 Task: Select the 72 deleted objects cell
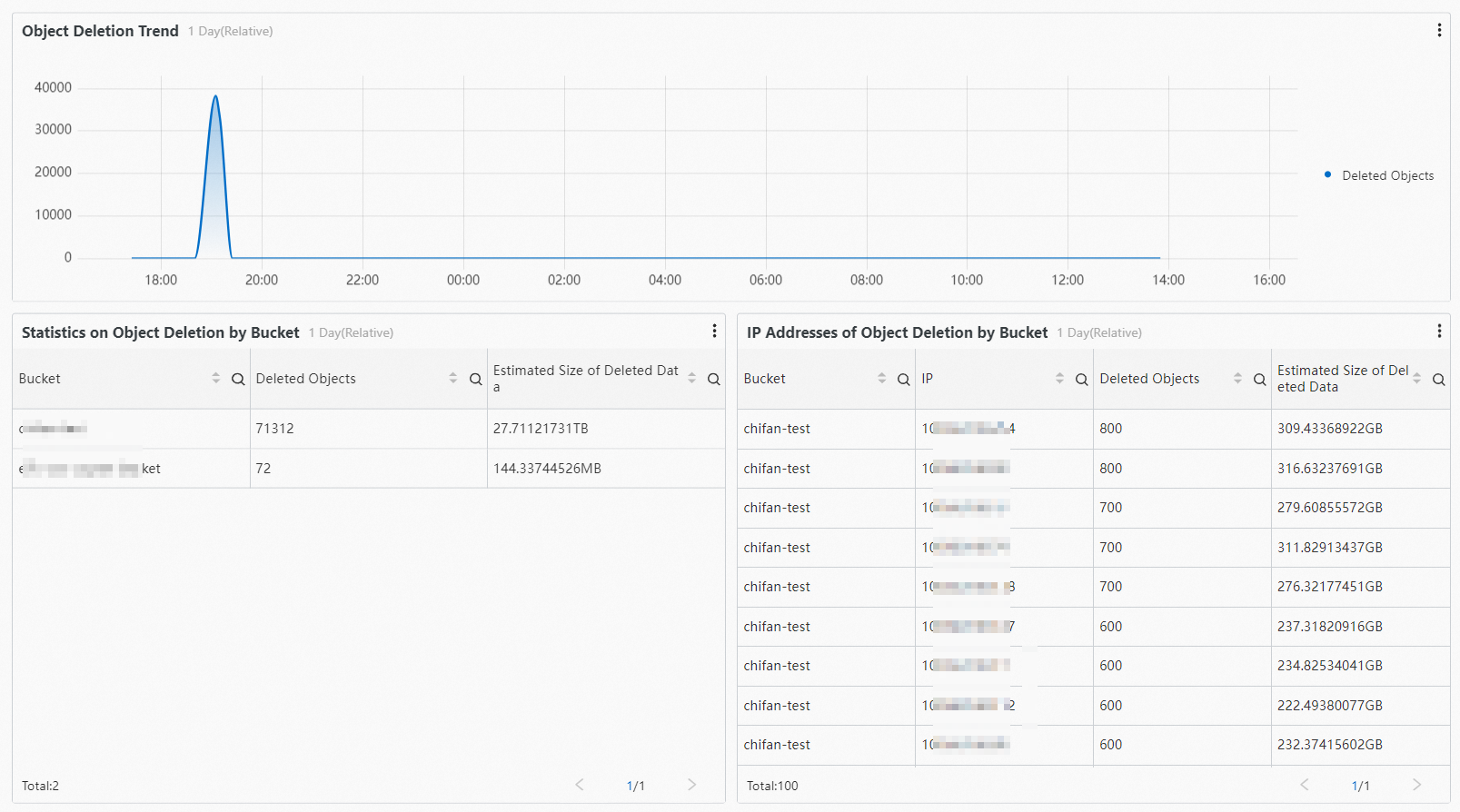point(369,469)
